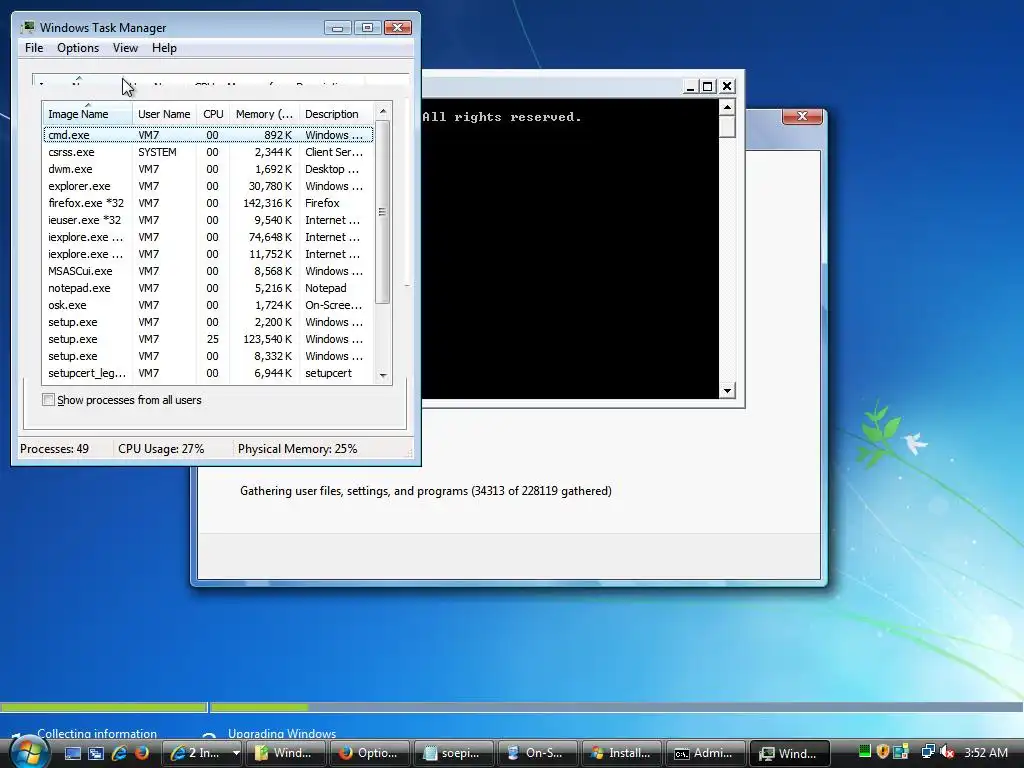Sort processes by the Image Name column
Screen dimensions: 1024x768
(88, 114)
